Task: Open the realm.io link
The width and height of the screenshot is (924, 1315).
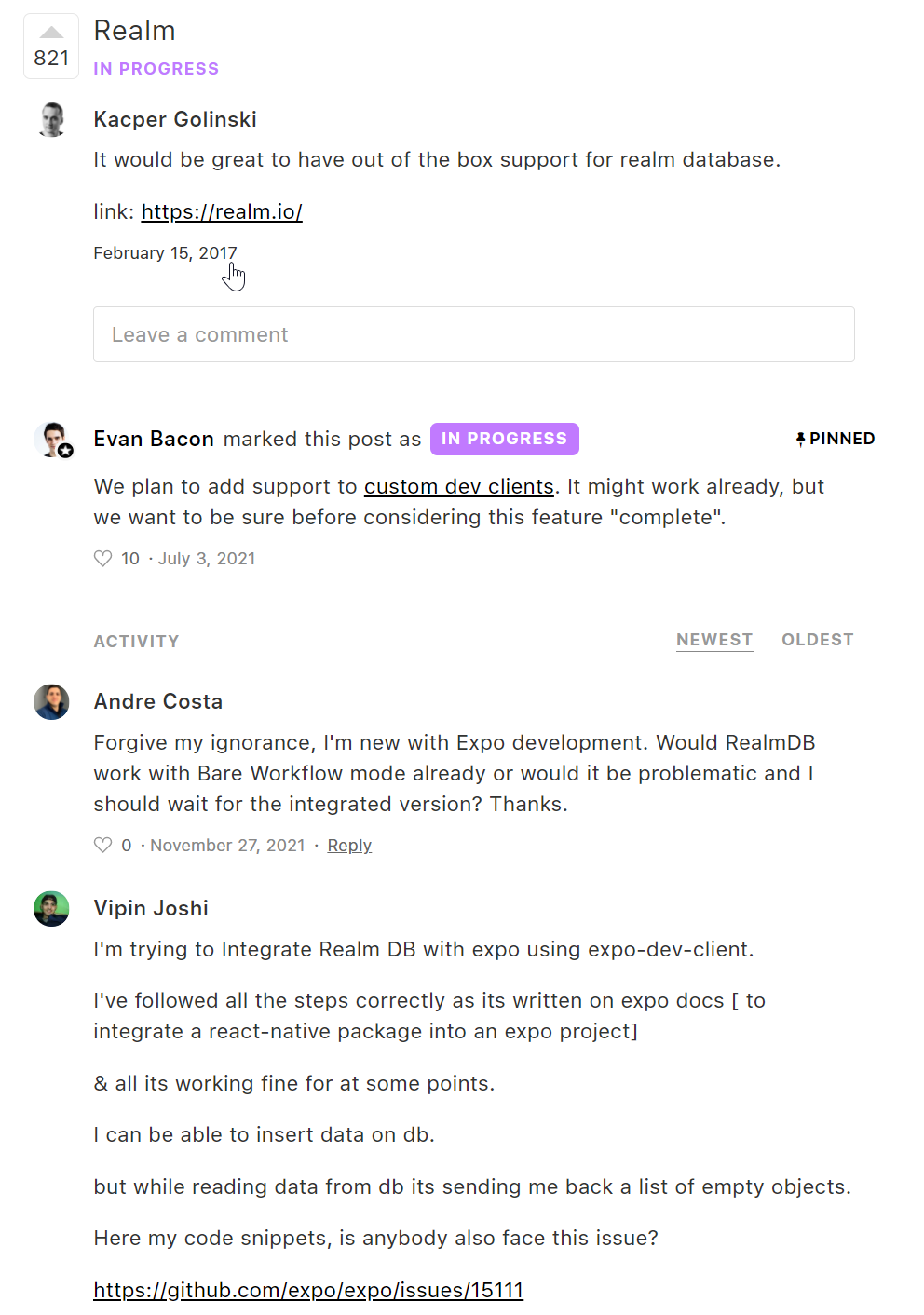Action: coord(222,212)
